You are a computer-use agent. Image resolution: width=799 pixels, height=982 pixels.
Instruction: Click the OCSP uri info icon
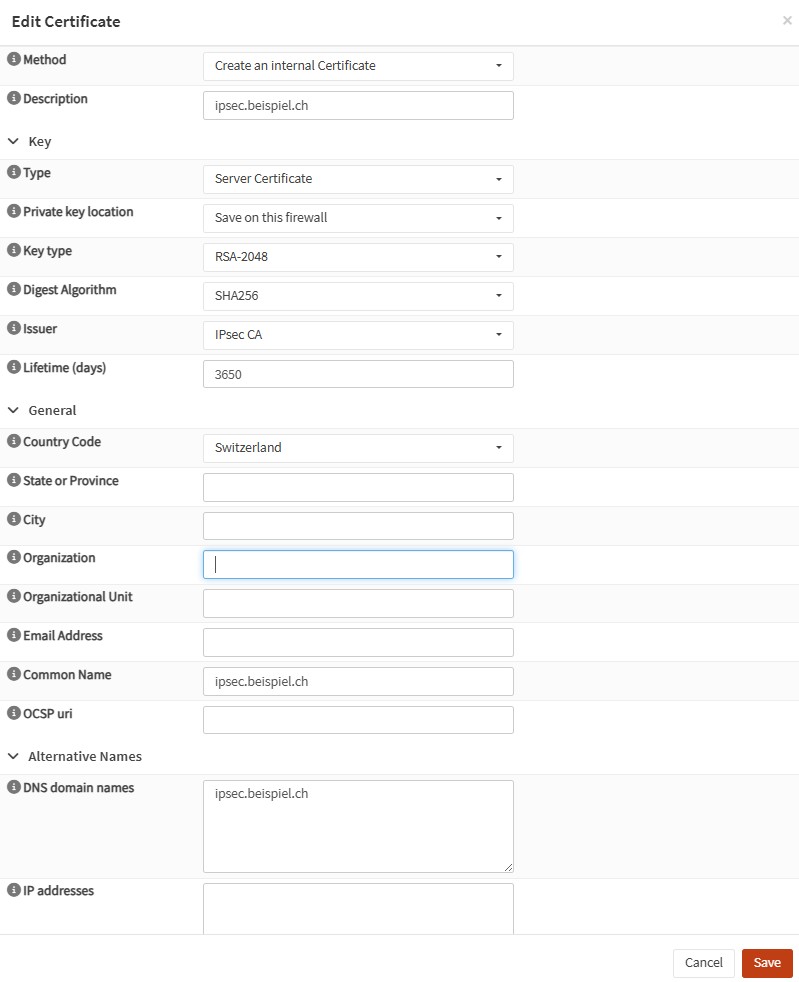(x=14, y=714)
